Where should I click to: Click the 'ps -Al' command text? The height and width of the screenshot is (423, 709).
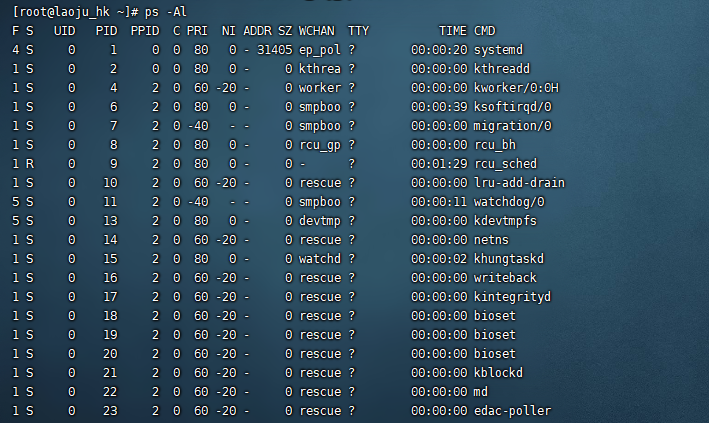162,11
